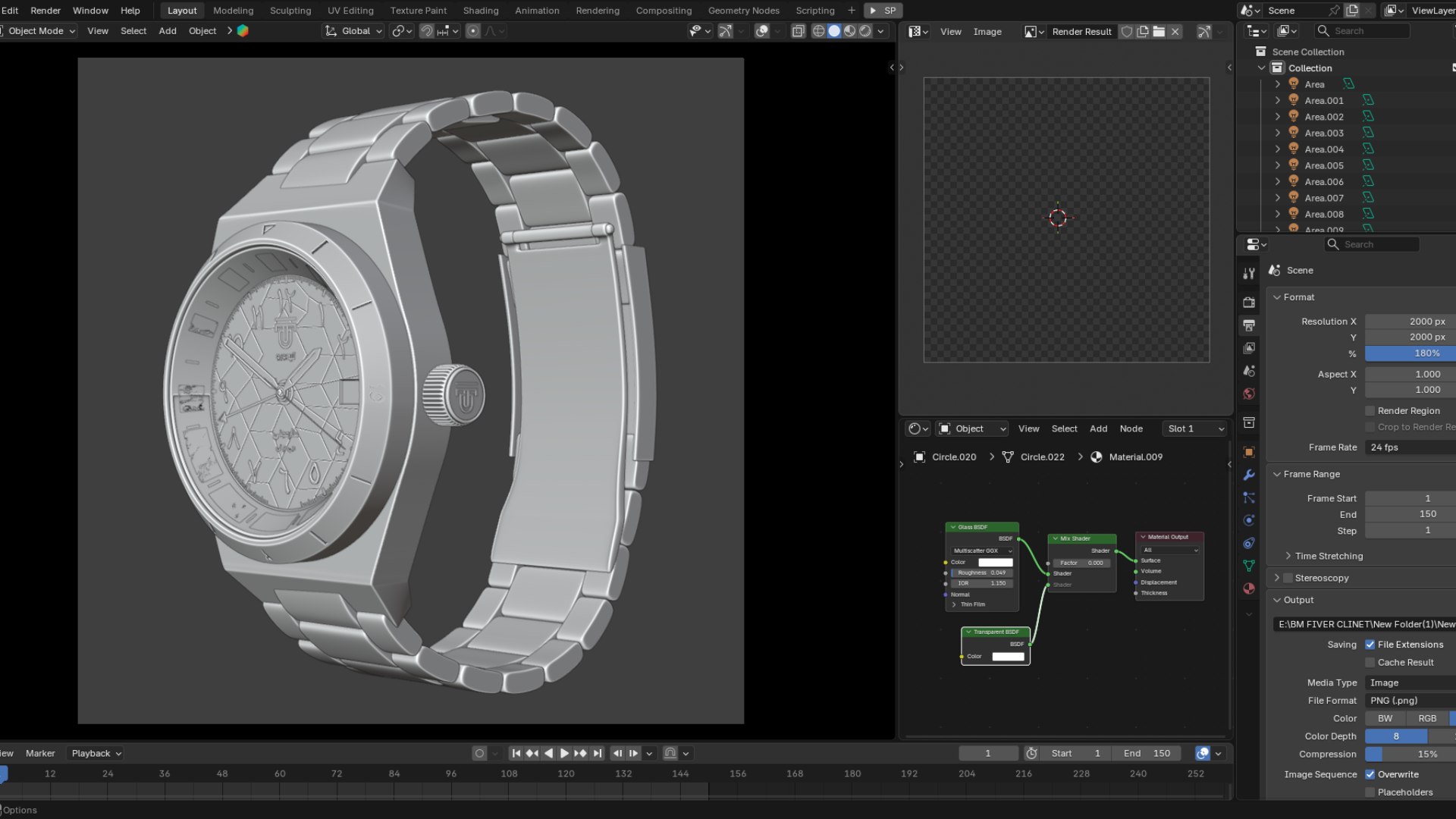Open the Render properties tab
The height and width of the screenshot is (819, 1456).
tap(1249, 303)
